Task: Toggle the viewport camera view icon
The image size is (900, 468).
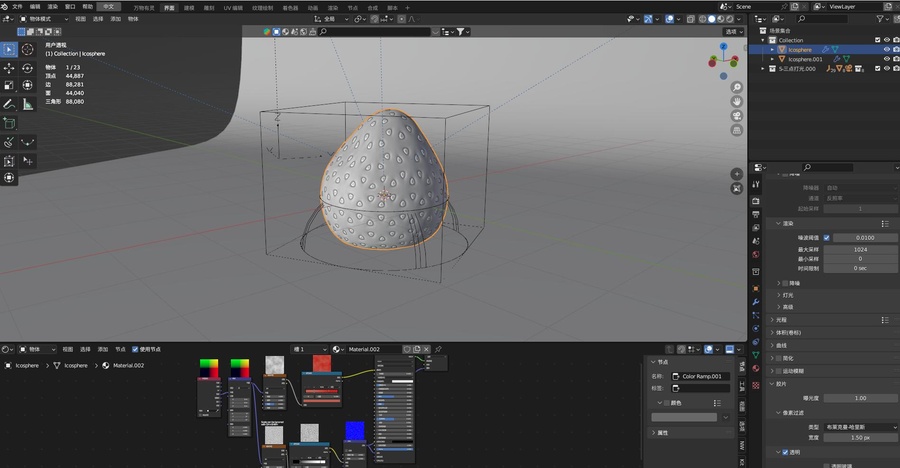Action: coord(737,116)
